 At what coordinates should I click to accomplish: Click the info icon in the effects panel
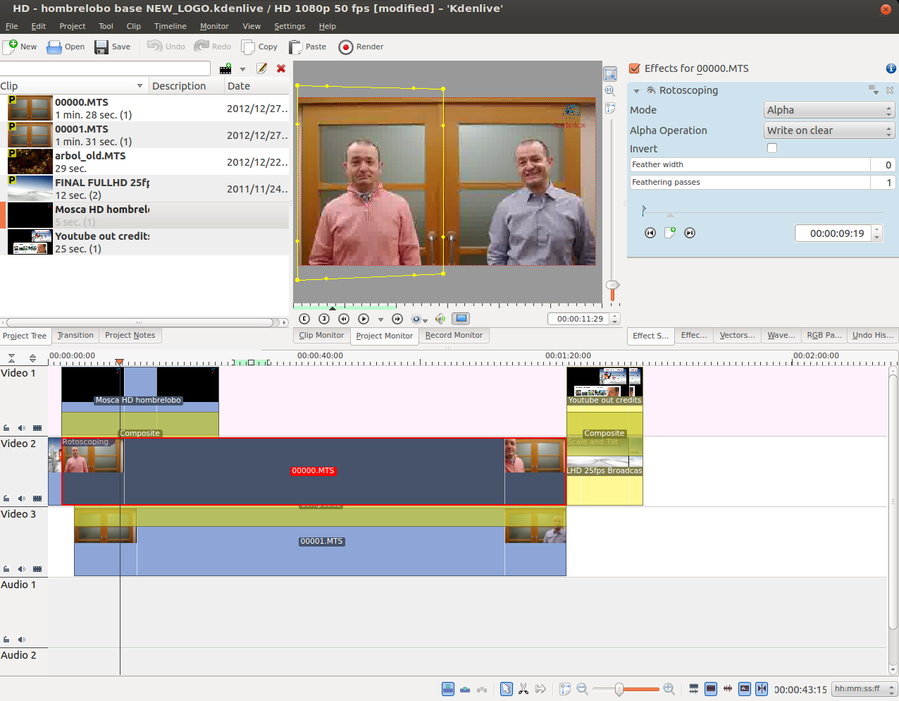click(x=890, y=69)
